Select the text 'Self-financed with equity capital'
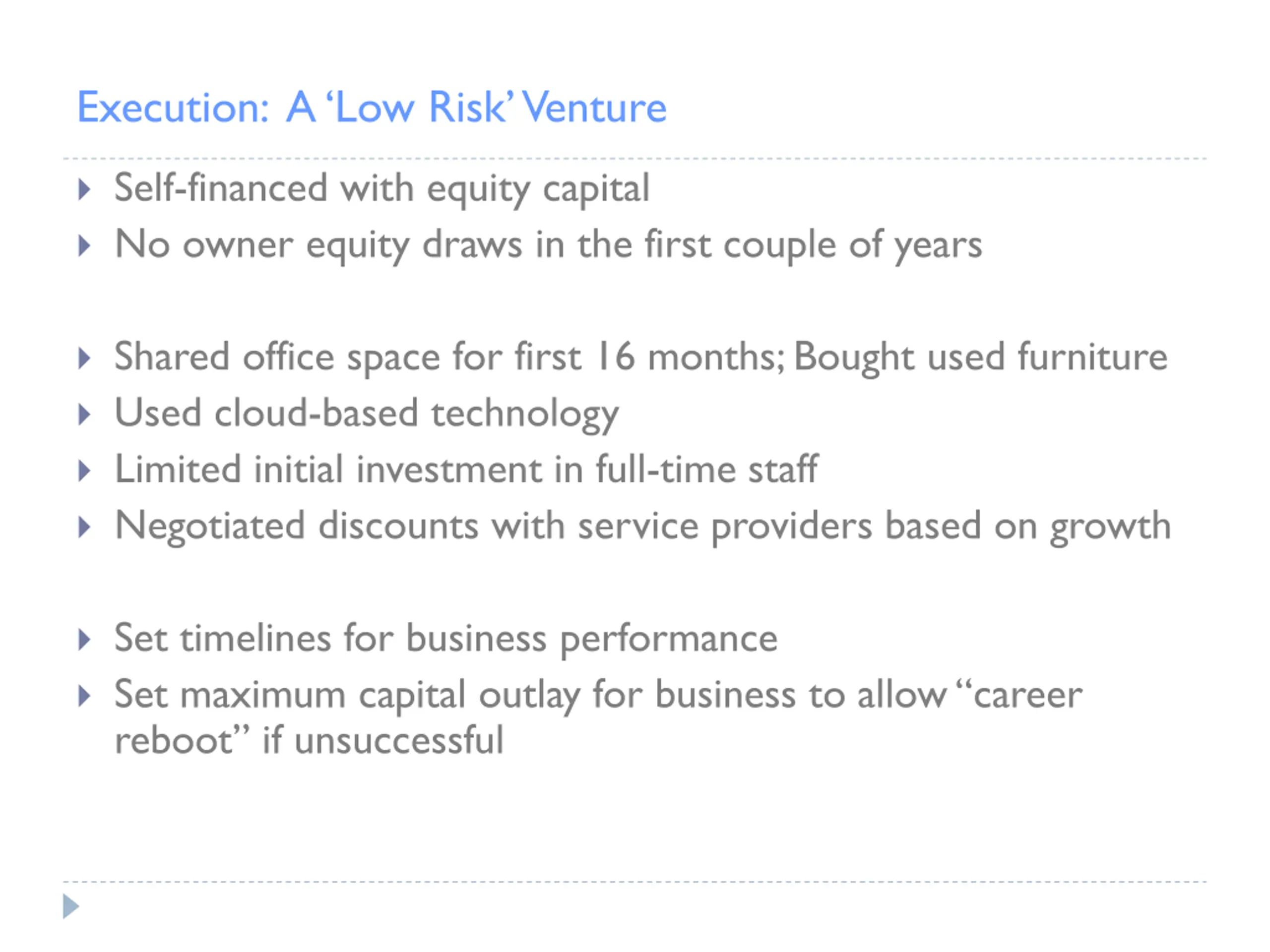The image size is (1270, 952). coord(382,188)
